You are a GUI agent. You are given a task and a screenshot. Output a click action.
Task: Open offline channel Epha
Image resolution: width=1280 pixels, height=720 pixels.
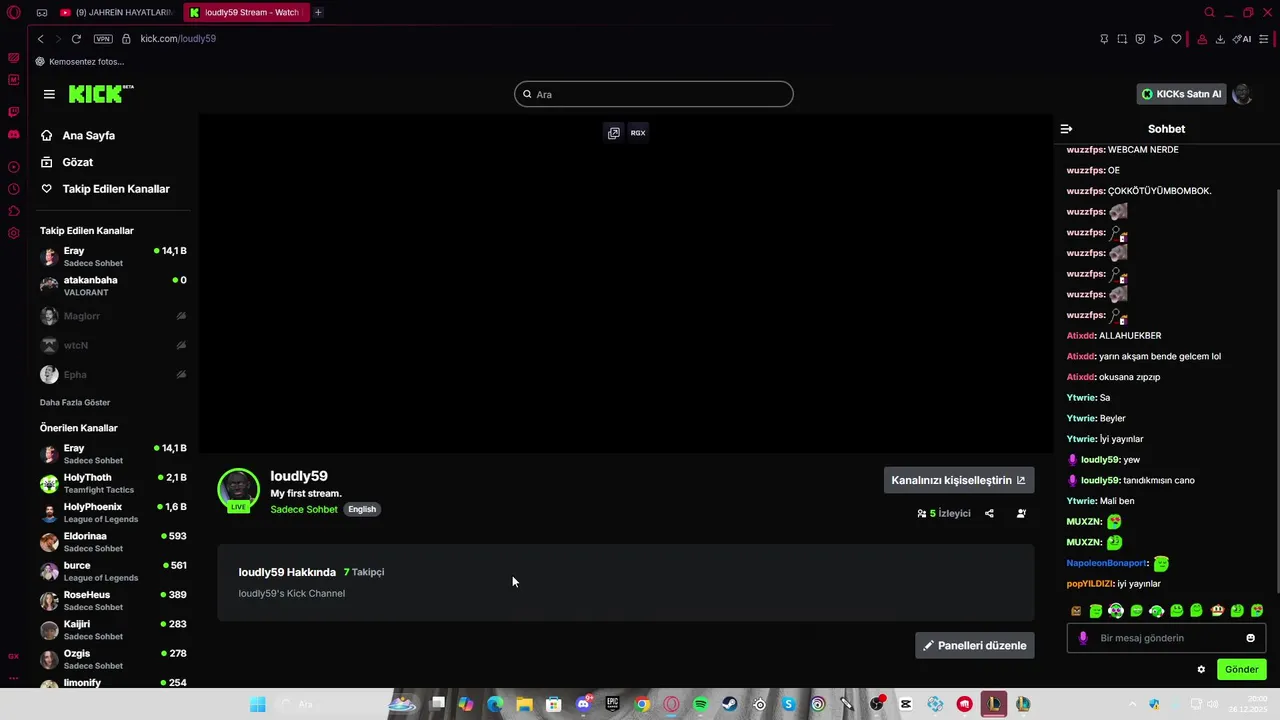pos(113,375)
